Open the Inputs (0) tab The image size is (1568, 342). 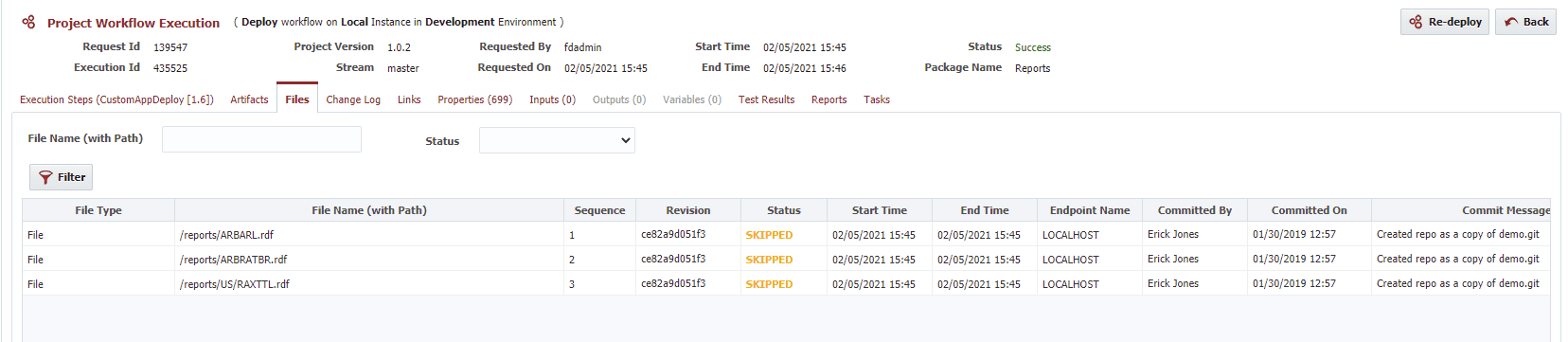pos(552,99)
